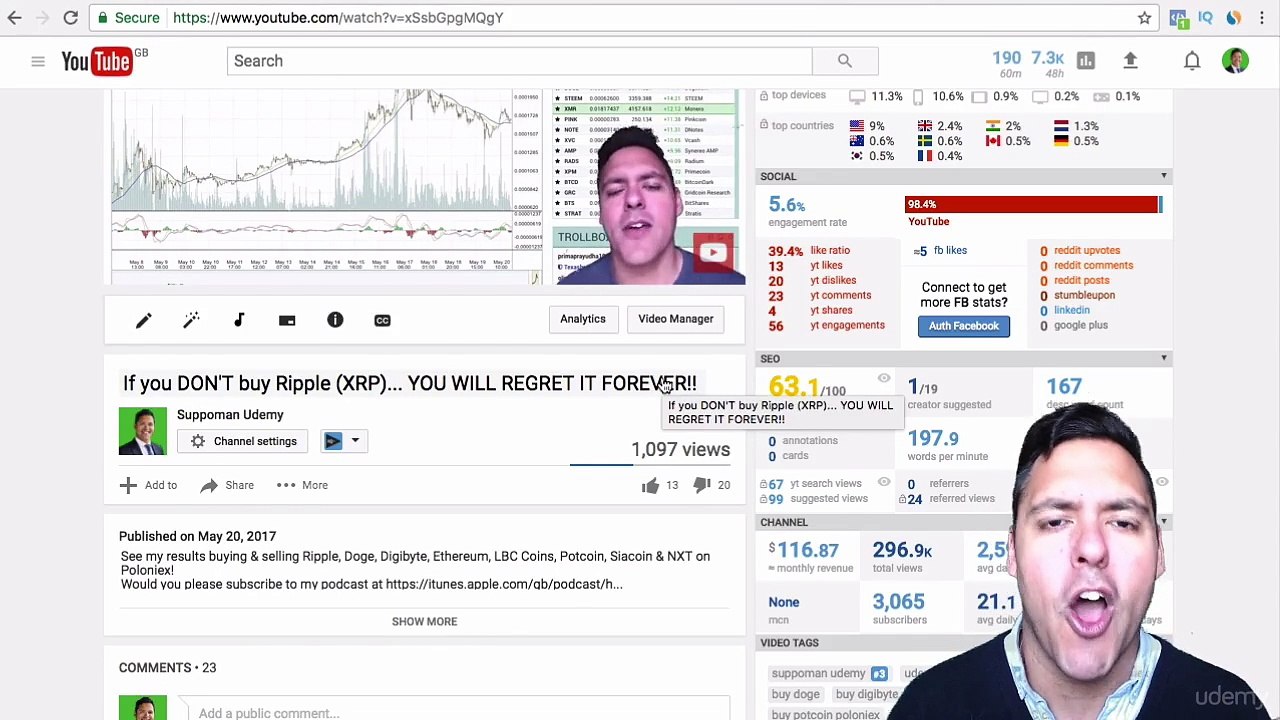This screenshot has height=720, width=1280.
Task: Click the 3,065 subscribers stat
Action: tap(898, 602)
